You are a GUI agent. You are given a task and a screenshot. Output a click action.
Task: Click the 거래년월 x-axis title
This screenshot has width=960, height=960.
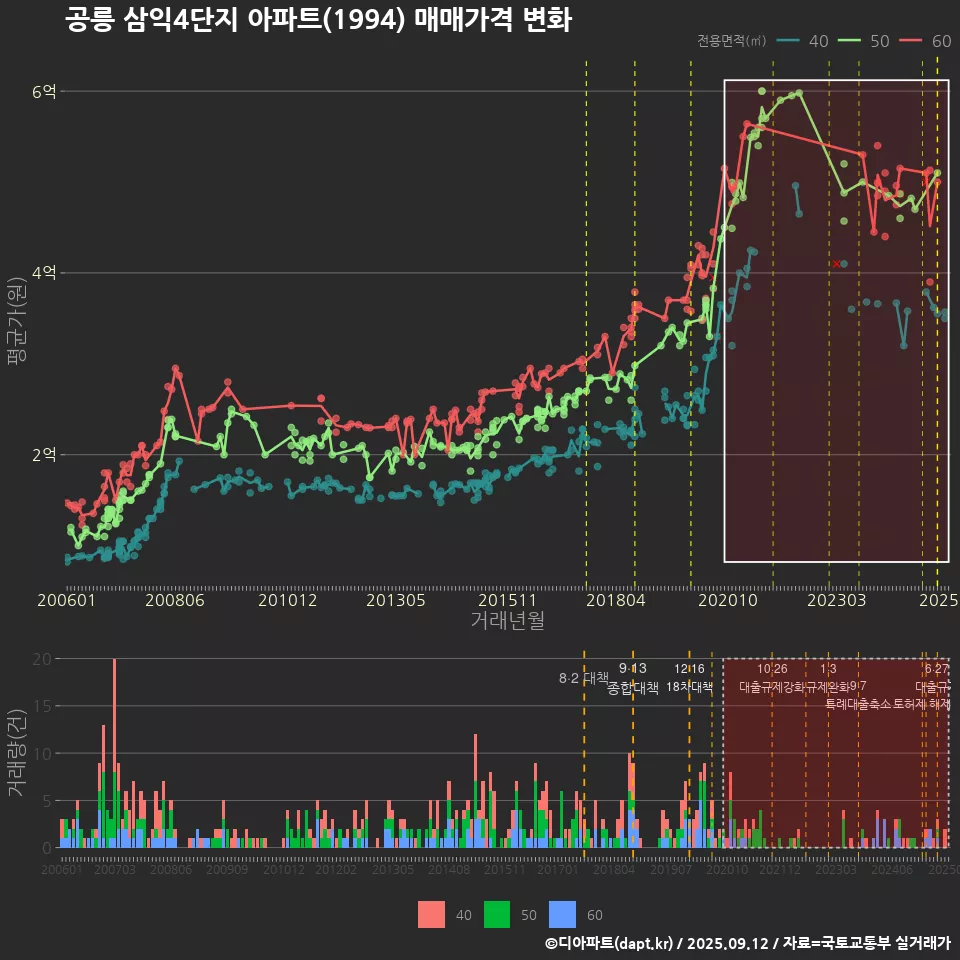tap(507, 621)
